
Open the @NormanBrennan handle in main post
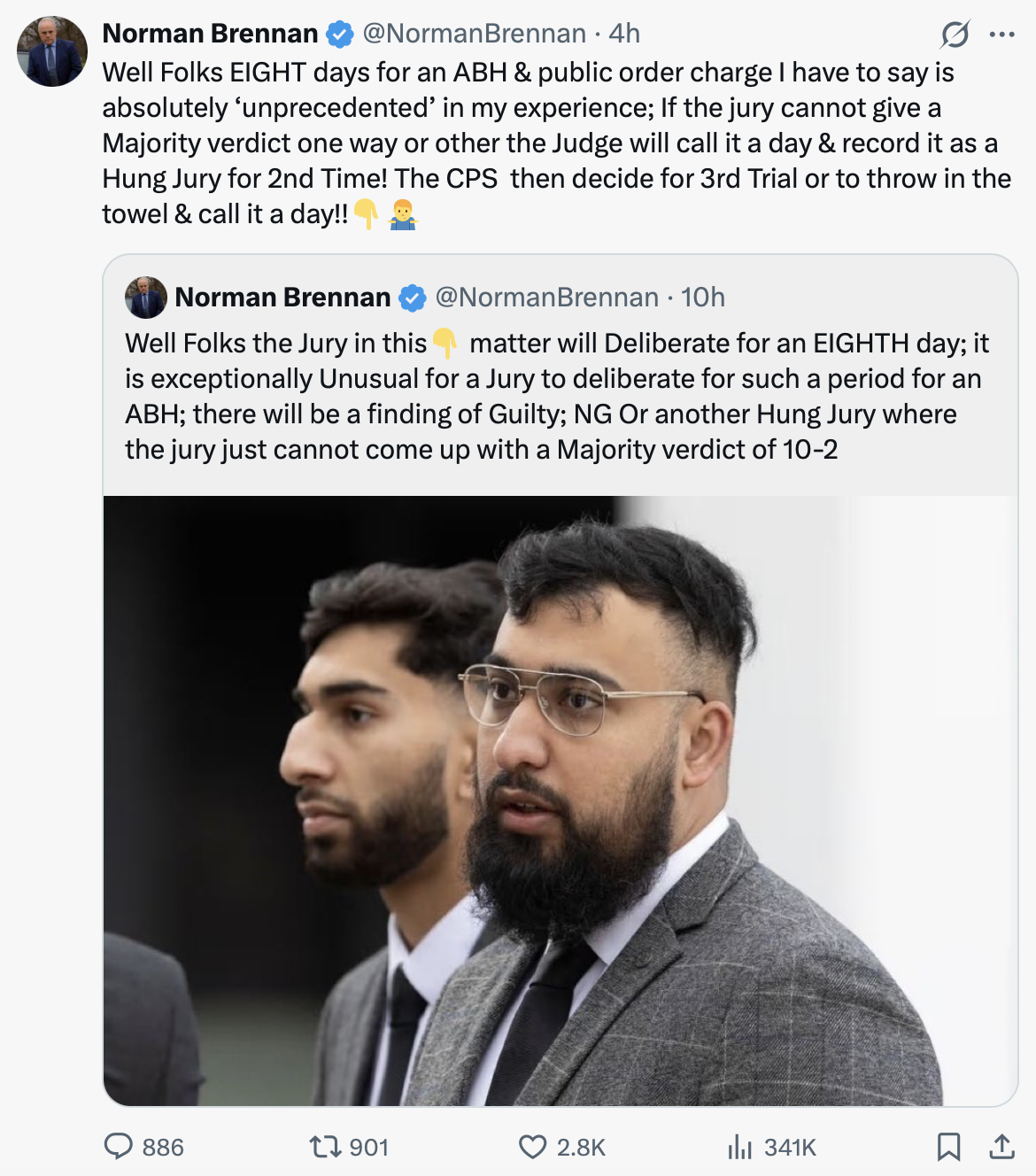pos(475,34)
